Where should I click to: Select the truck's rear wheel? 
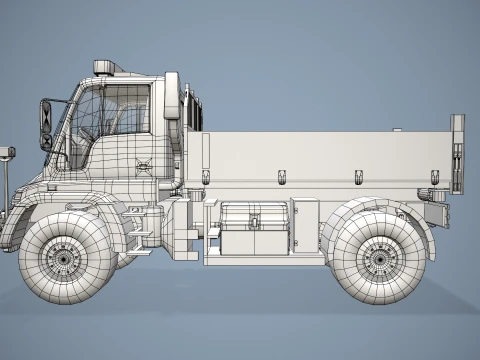(379, 258)
